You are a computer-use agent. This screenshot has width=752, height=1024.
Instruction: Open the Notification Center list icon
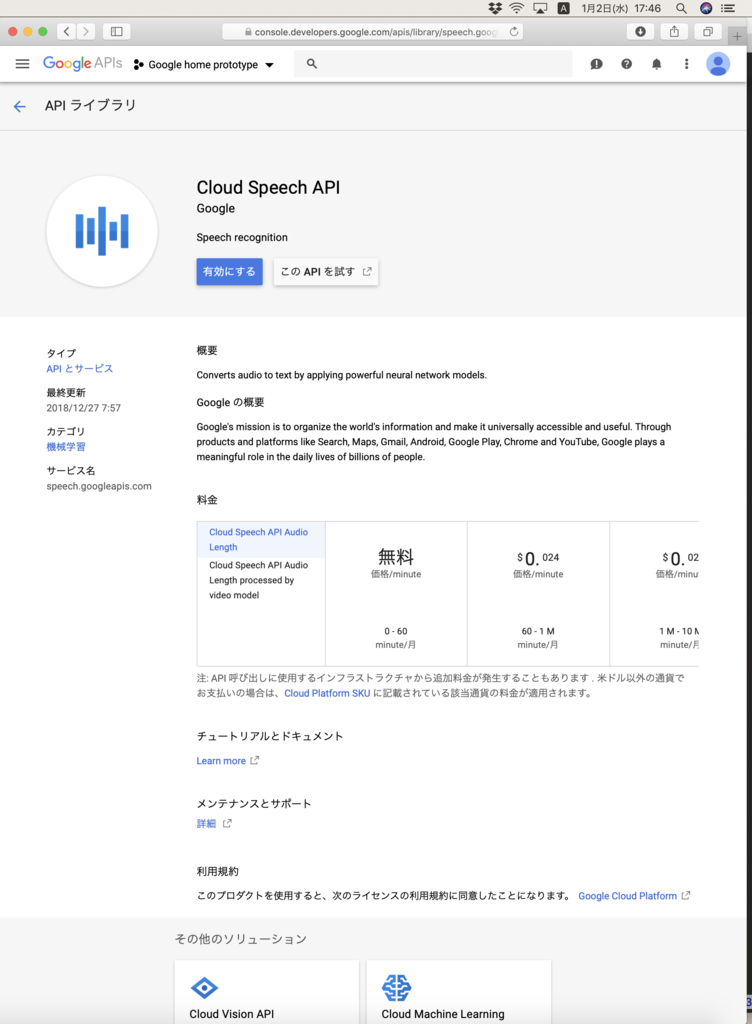(728, 8)
